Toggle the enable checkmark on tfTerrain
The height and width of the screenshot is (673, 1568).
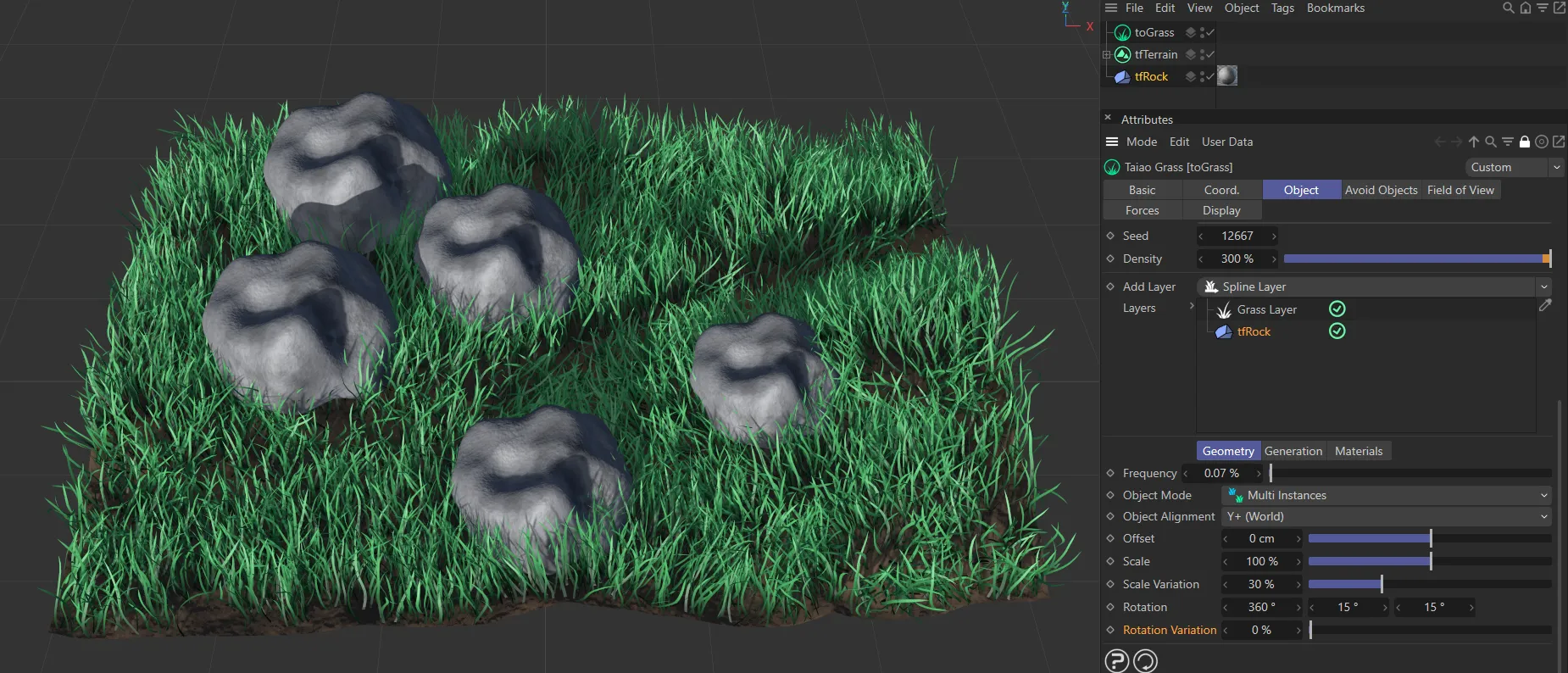1210,54
